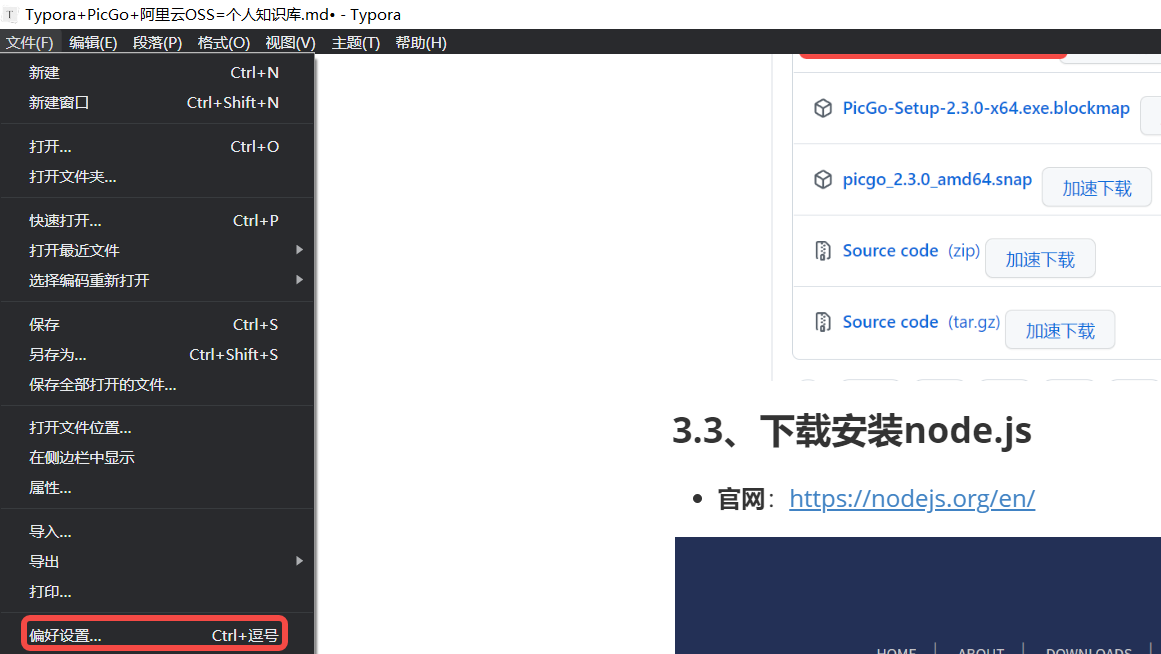Screen dimensions: 1161x654
Task: Open 属性... from file menu
Action: tap(157, 488)
